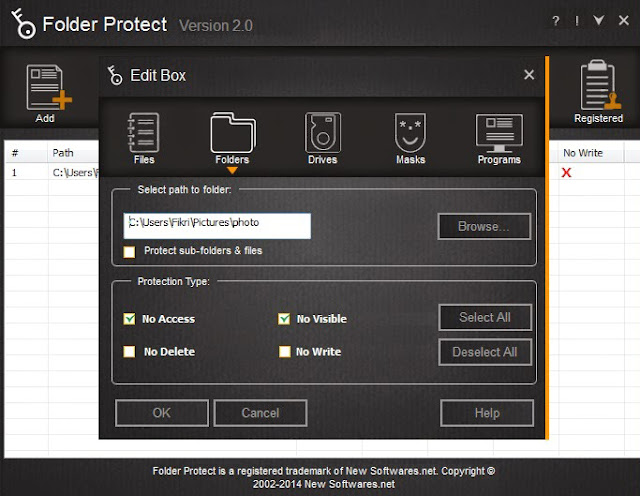
Task: Click the Deselect All button
Action: point(485,352)
